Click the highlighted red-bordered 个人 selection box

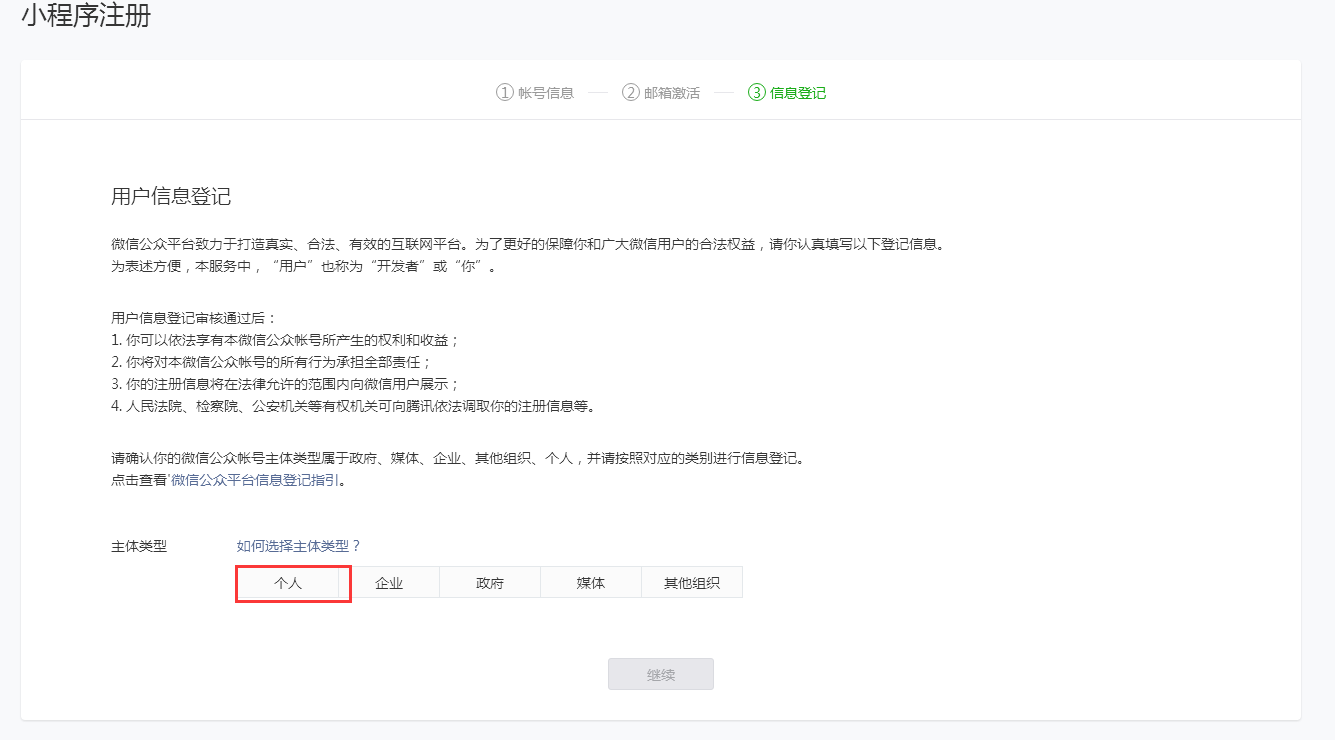(292, 582)
